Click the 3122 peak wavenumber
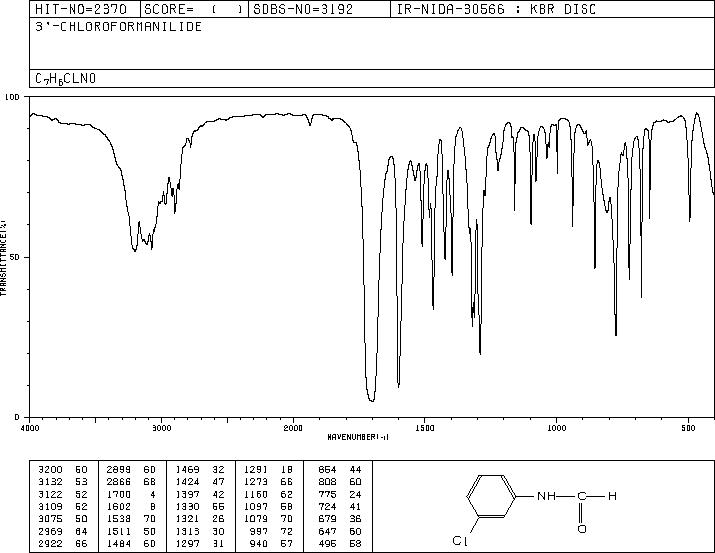The image size is (715, 553). pyautogui.click(x=50, y=494)
